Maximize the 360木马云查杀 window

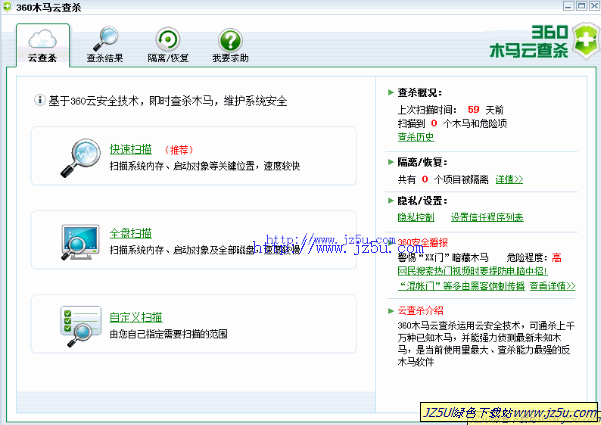(581, 6)
